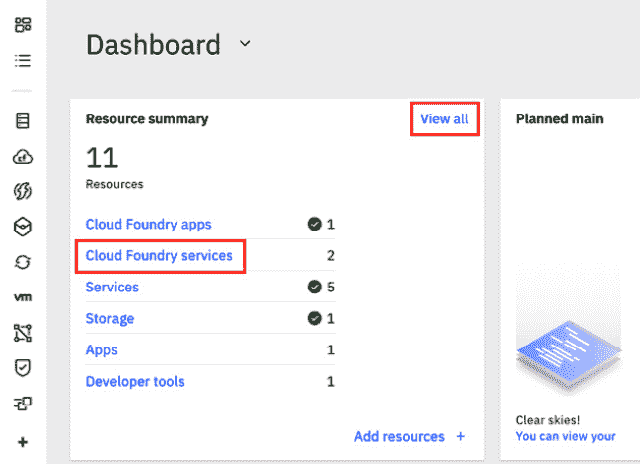
Task: Open the Observability sidebar icon
Action: (x=23, y=403)
